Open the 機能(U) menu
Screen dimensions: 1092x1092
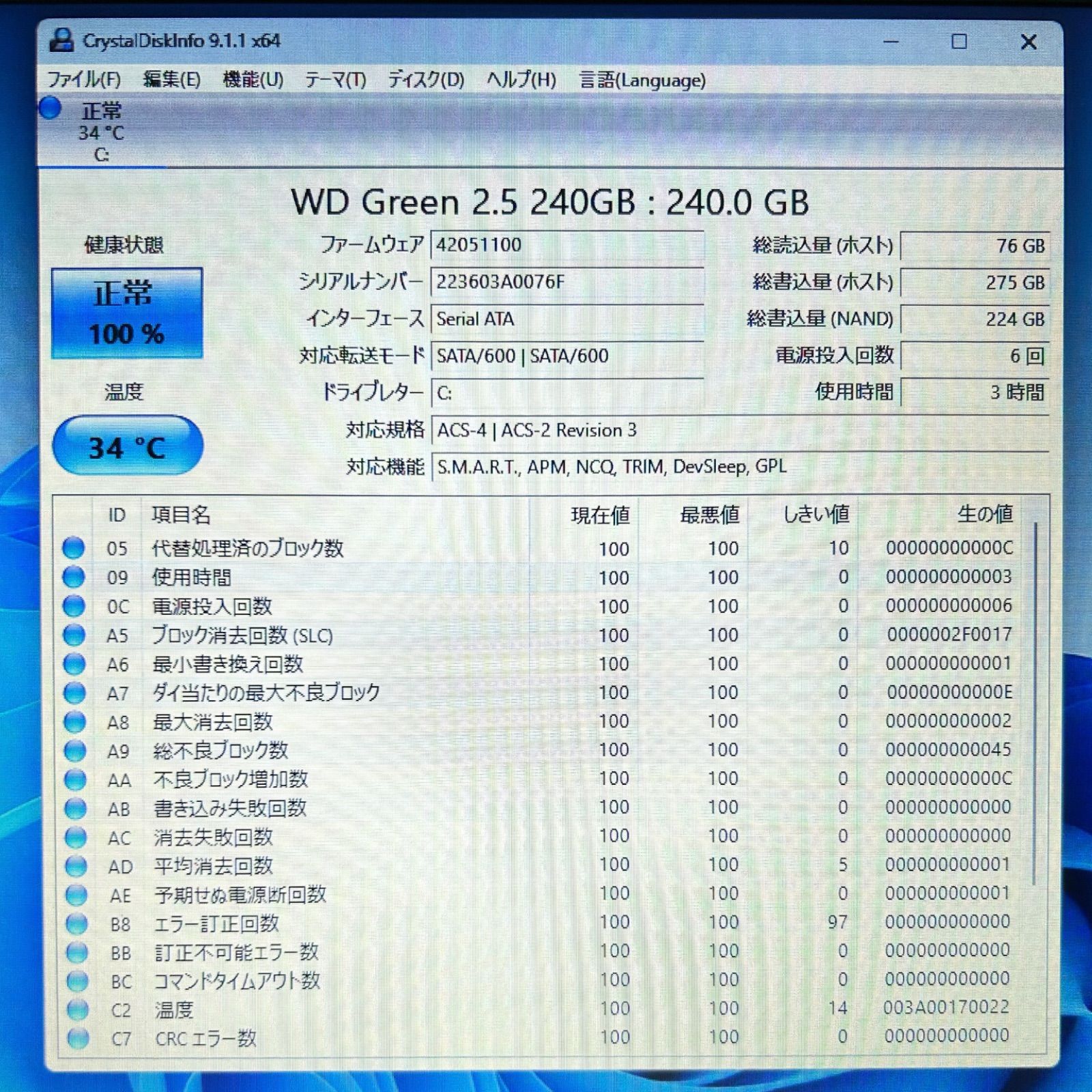coord(253,80)
